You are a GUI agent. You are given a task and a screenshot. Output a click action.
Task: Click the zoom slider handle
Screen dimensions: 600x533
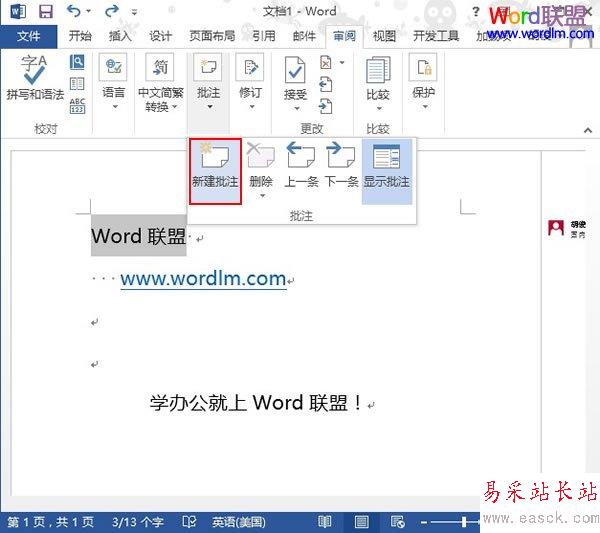[x=464, y=522]
